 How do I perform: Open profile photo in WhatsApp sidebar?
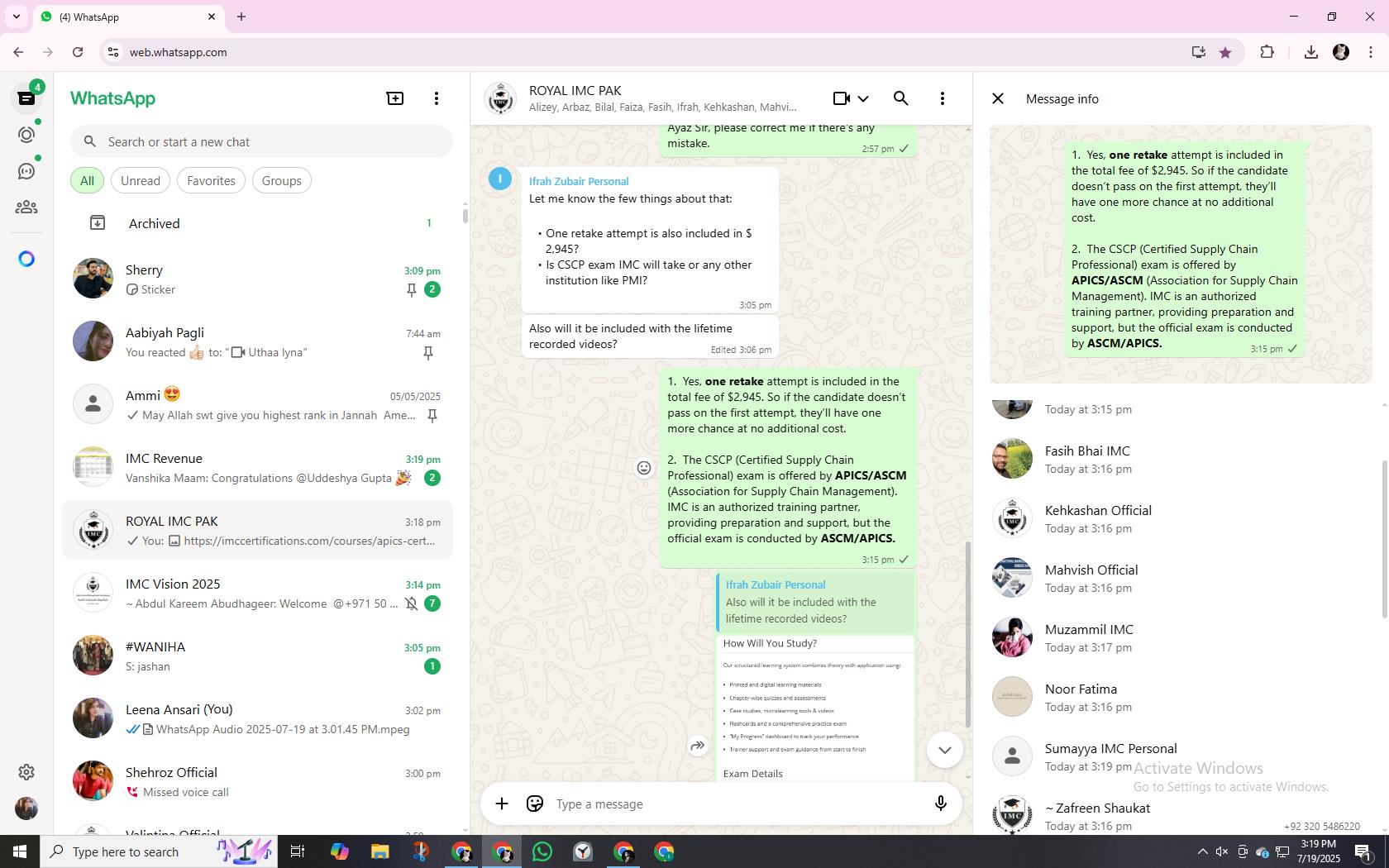26,808
